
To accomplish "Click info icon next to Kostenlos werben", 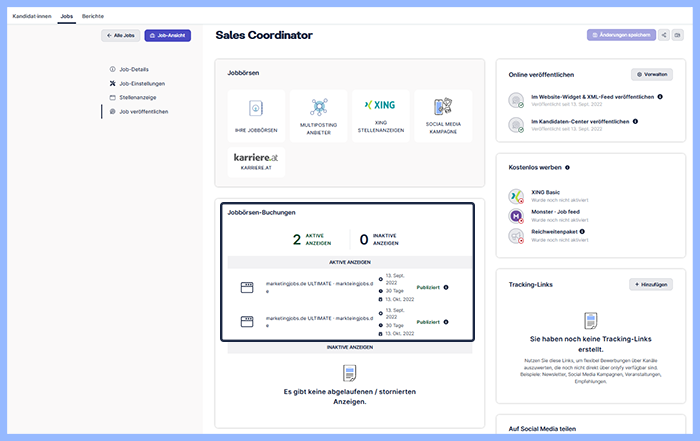I will click(568, 167).
